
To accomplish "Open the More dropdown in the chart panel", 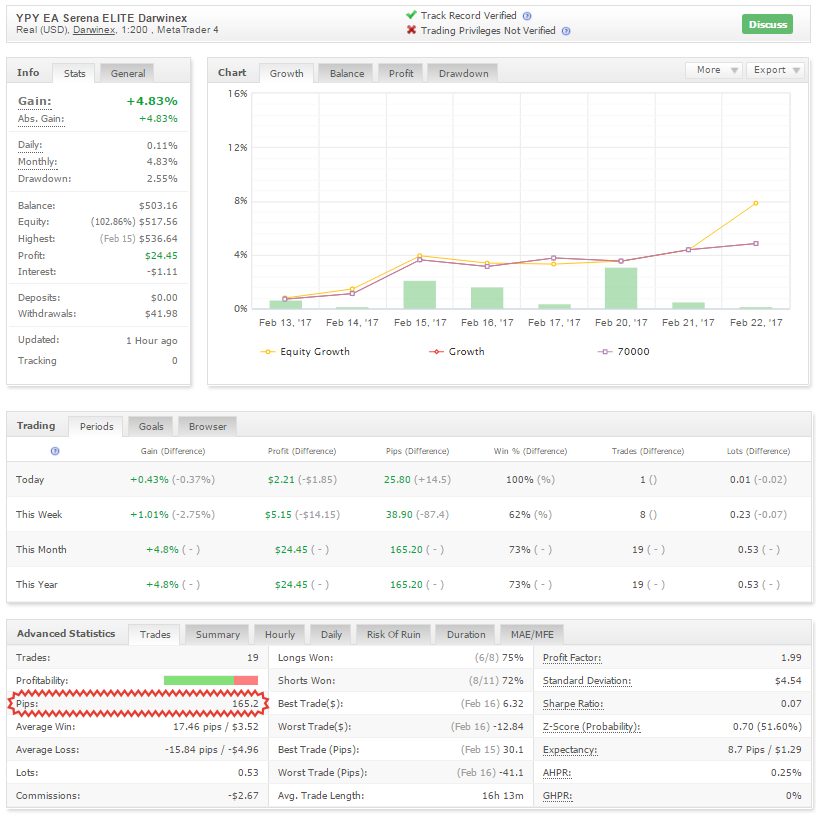I will point(716,70).
